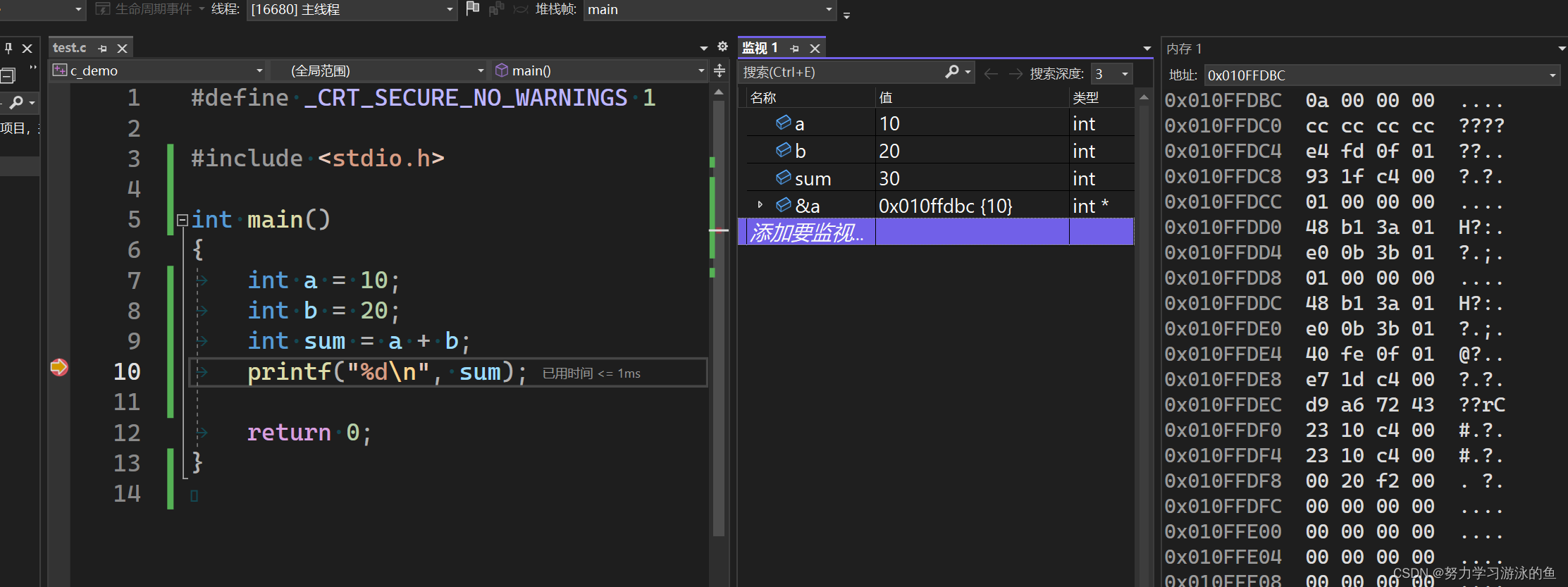Click the 添加要监视 add watch row
The height and width of the screenshot is (587, 1568).
936,233
